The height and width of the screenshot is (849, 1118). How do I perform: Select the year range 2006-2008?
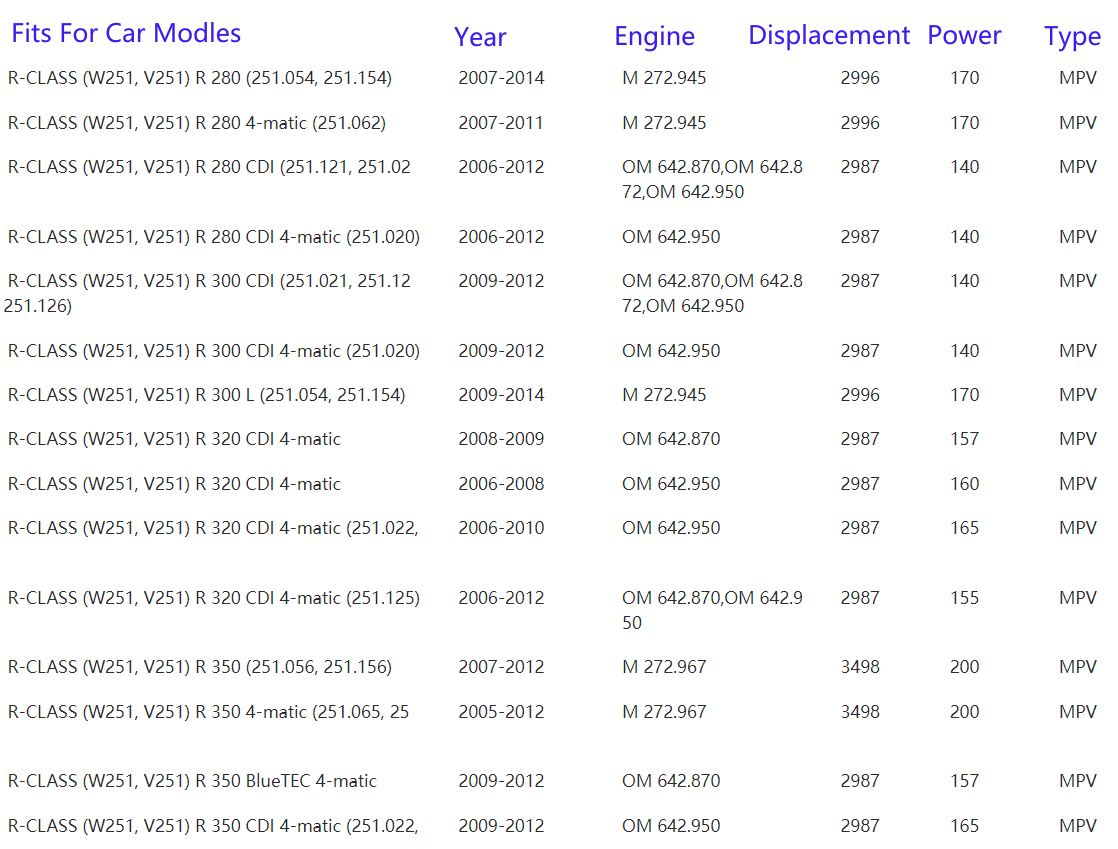[501, 484]
